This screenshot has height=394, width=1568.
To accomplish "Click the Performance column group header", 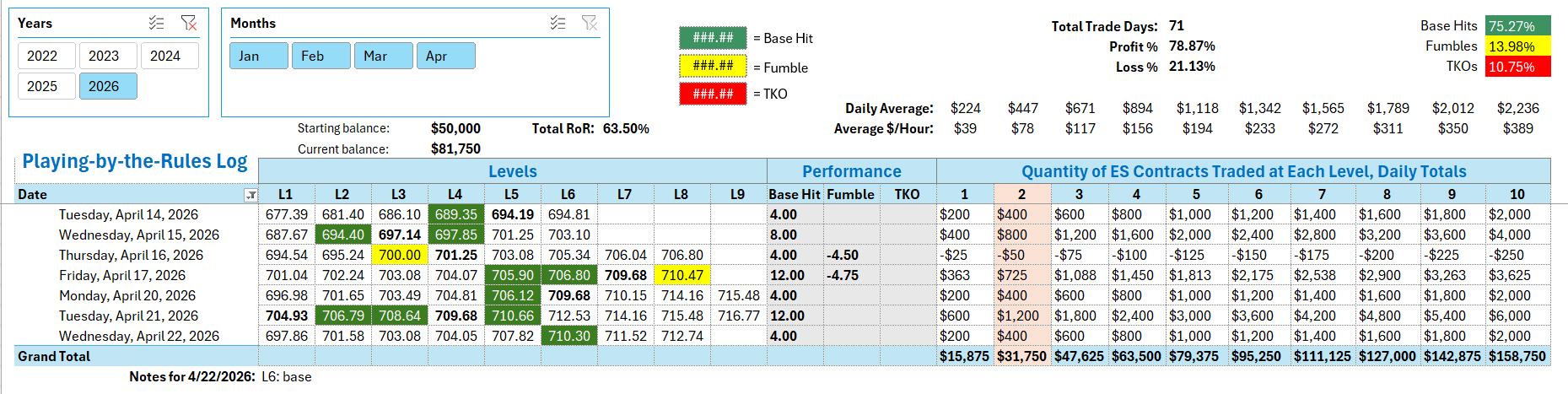I will (x=851, y=171).
